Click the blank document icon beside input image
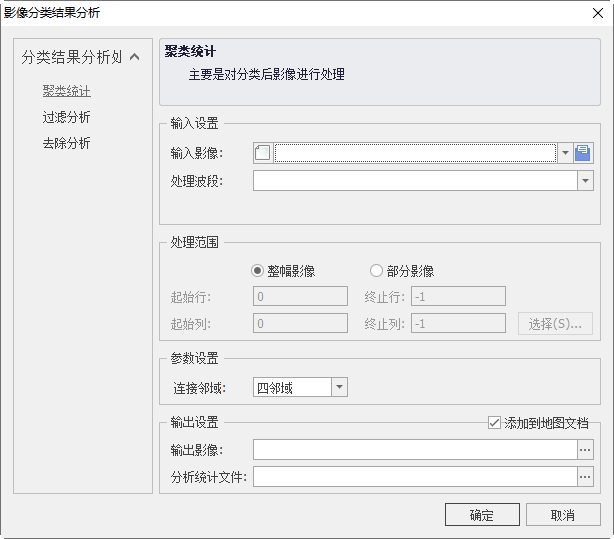Screen dimensions: 614x539 point(263,153)
